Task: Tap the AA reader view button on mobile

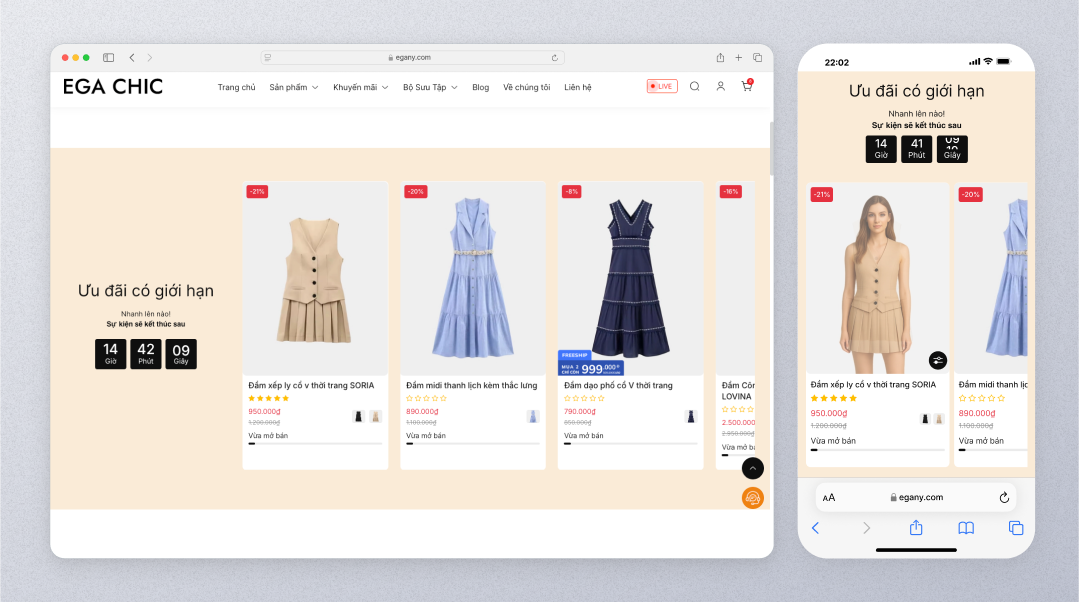Action: pos(829,498)
